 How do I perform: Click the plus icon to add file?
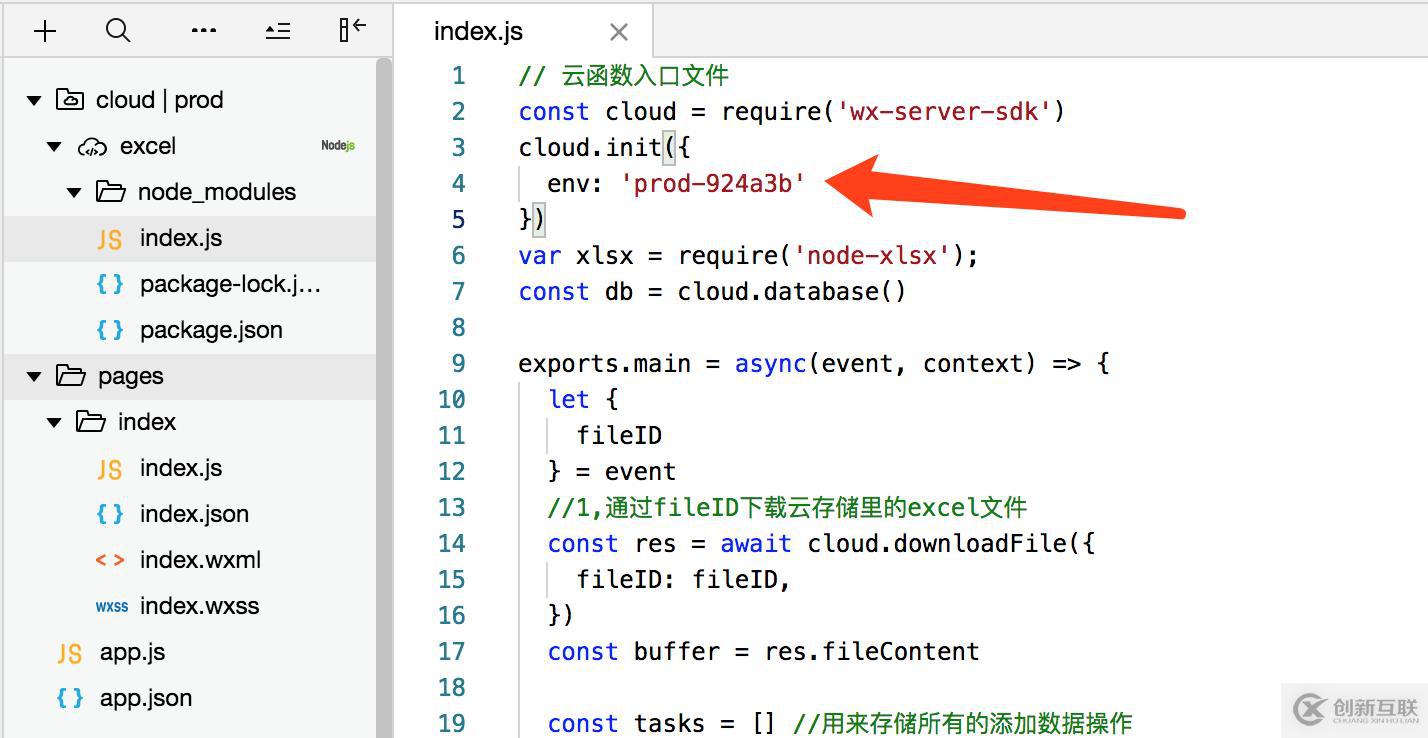[x=45, y=31]
